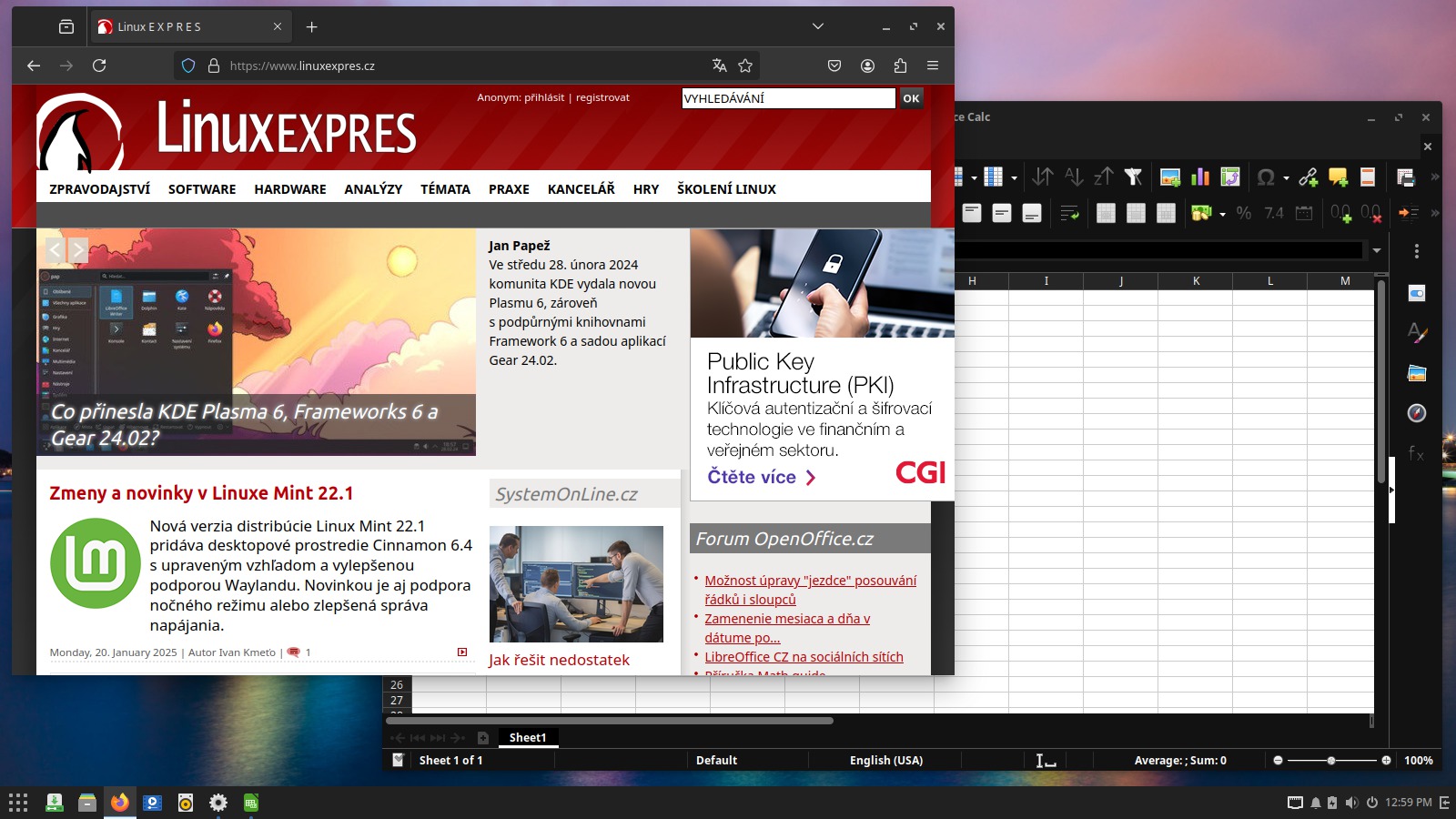This screenshot has height=819, width=1456.
Task: Open Firefox account icon
Action: click(x=867, y=66)
